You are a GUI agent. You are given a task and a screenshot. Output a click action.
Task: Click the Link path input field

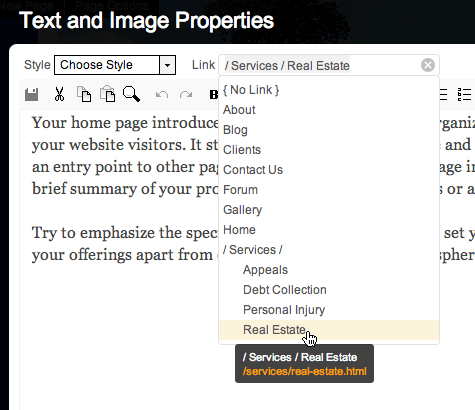pyautogui.click(x=320, y=65)
